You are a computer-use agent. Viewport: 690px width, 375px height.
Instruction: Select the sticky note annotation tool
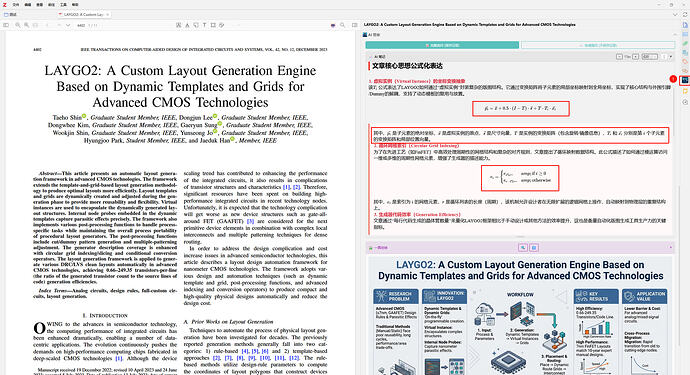tap(196, 25)
